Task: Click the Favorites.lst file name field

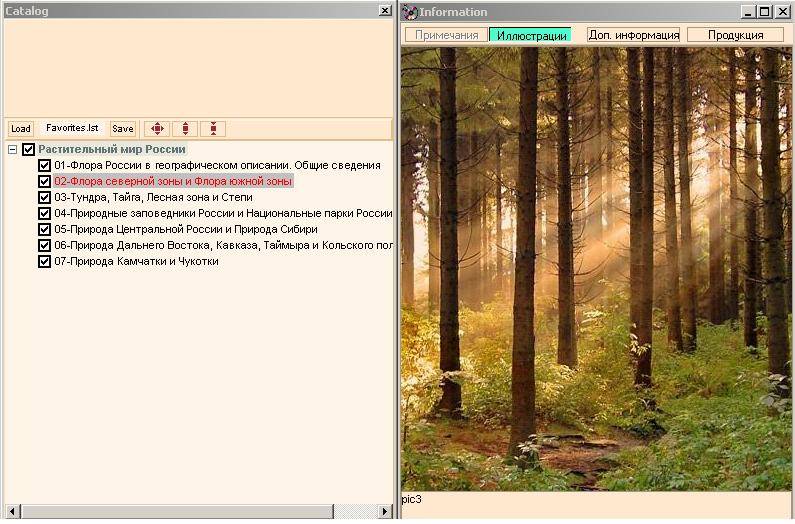Action: (72, 128)
